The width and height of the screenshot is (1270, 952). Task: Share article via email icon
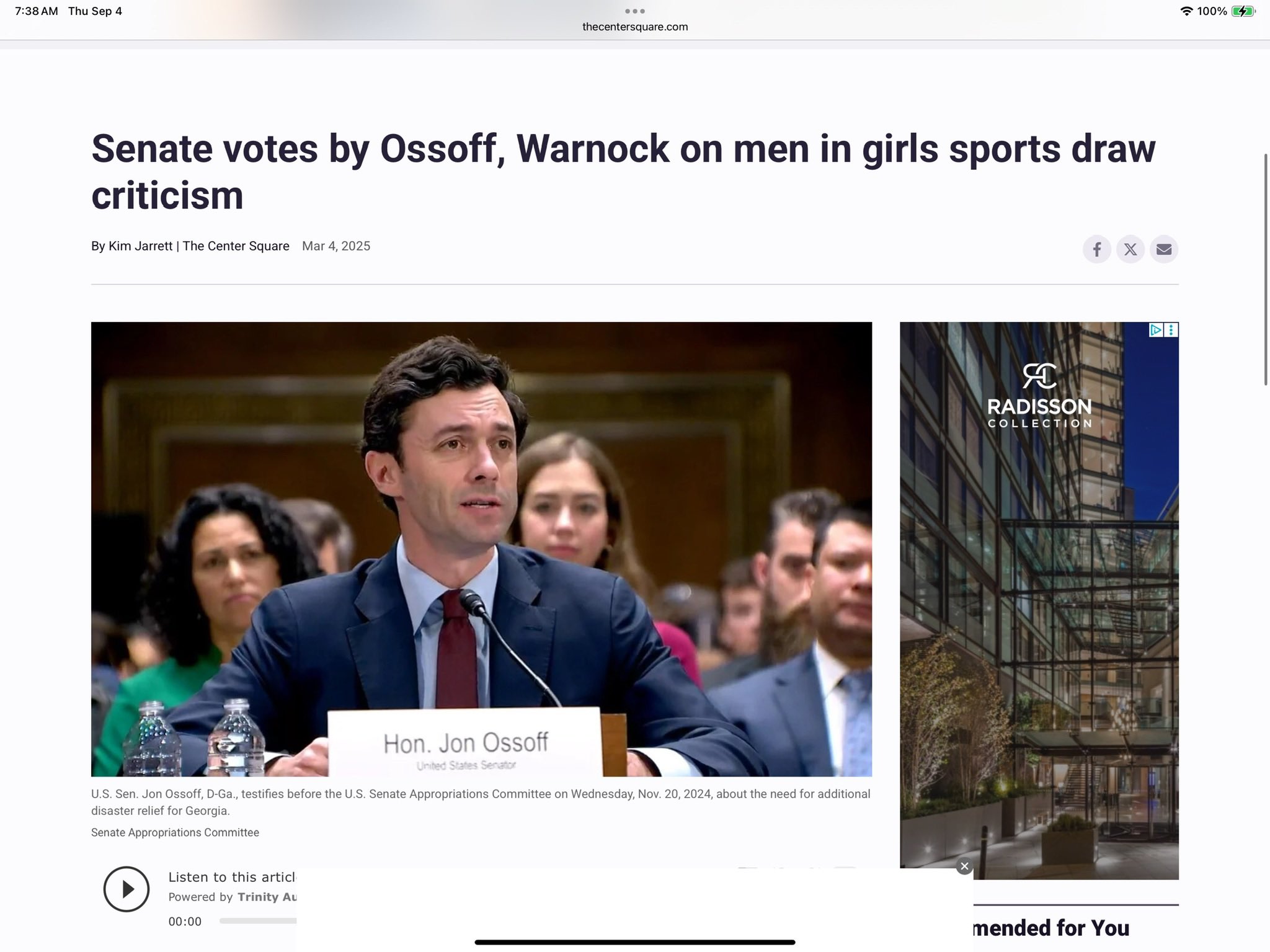pyautogui.click(x=1163, y=249)
